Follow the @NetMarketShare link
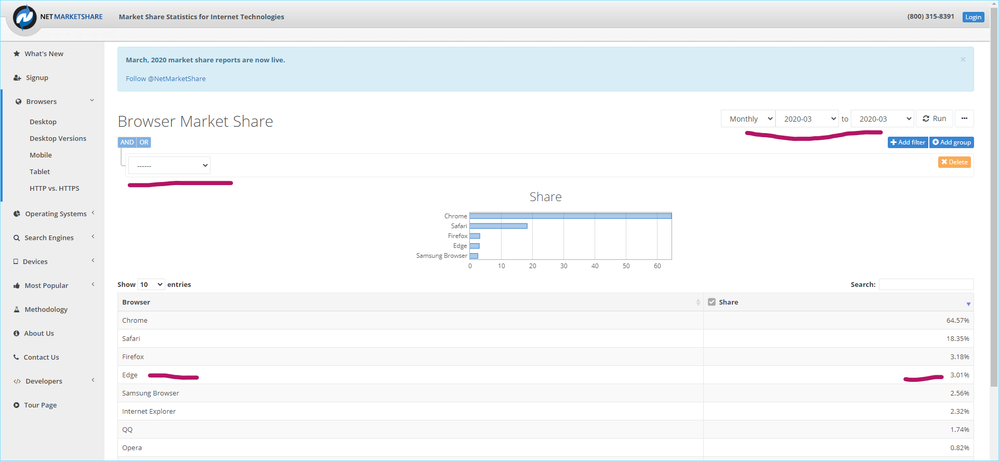 [166, 79]
